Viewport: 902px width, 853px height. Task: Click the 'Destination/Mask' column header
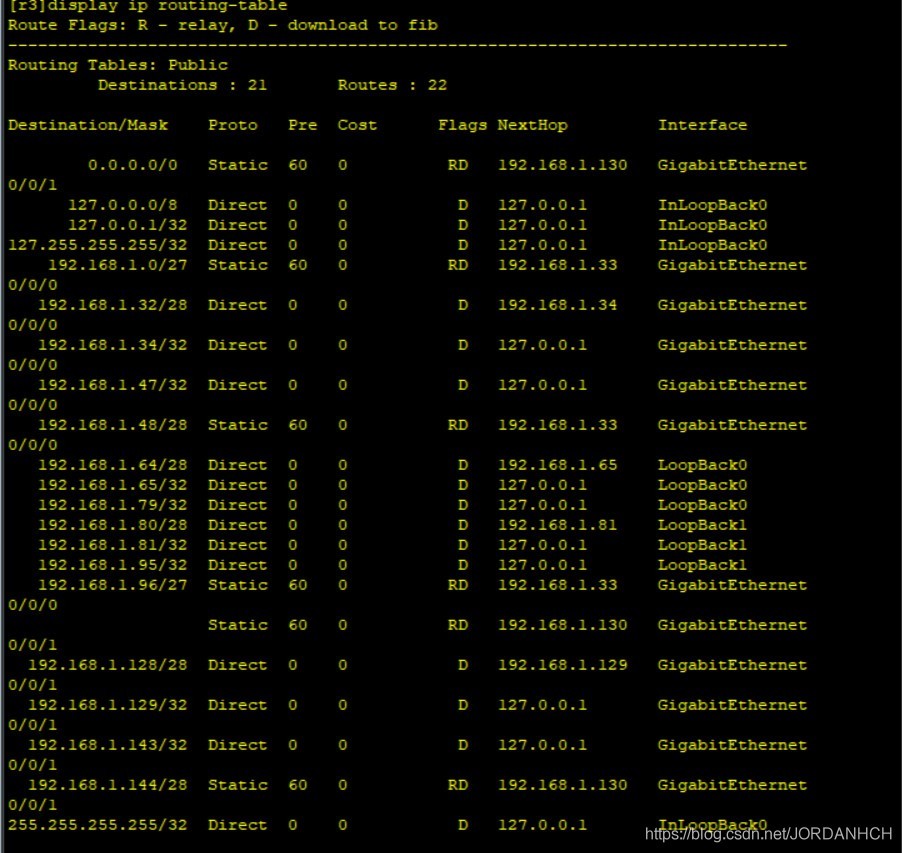click(88, 125)
